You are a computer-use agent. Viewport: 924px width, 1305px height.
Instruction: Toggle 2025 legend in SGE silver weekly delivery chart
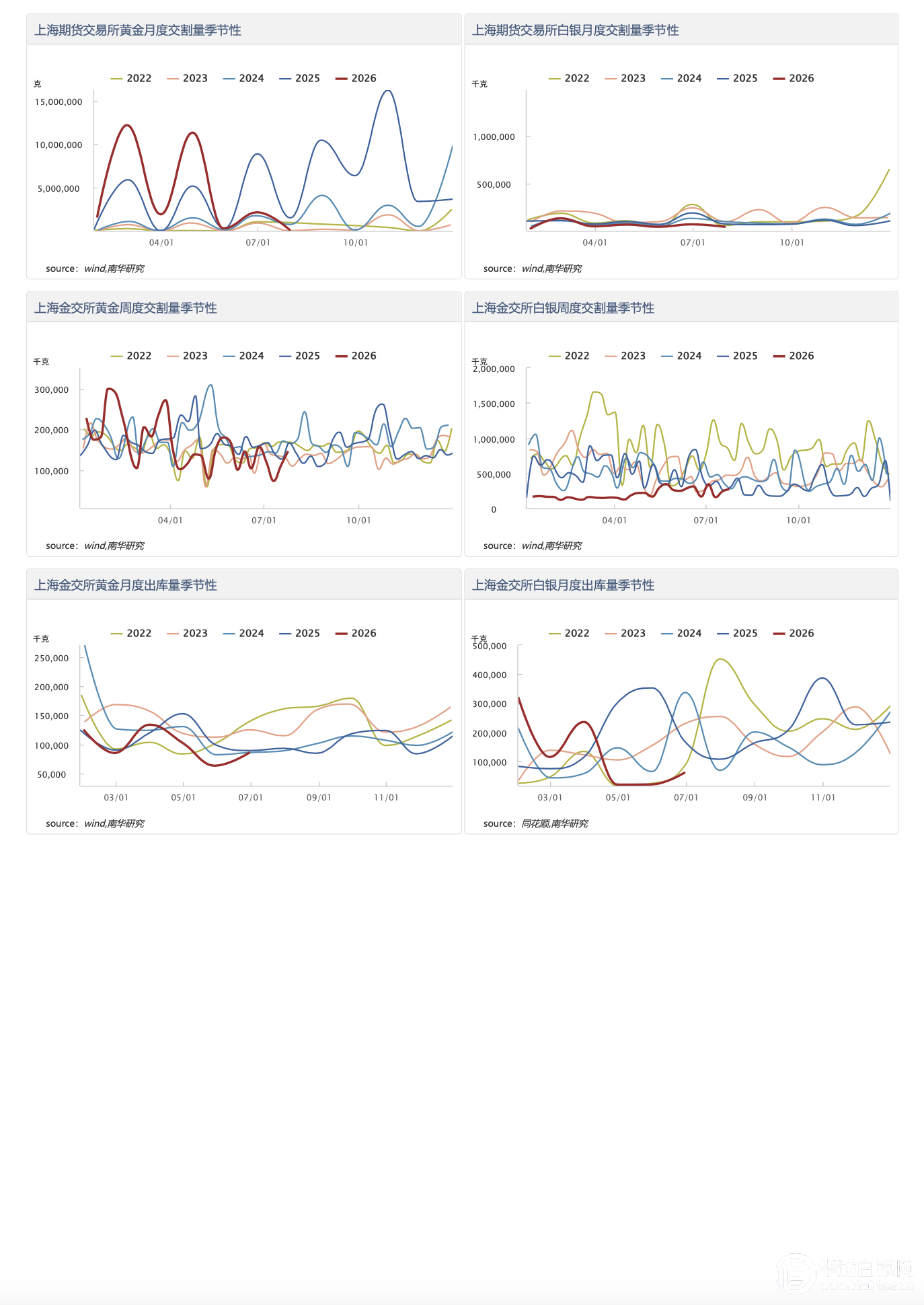tap(738, 356)
